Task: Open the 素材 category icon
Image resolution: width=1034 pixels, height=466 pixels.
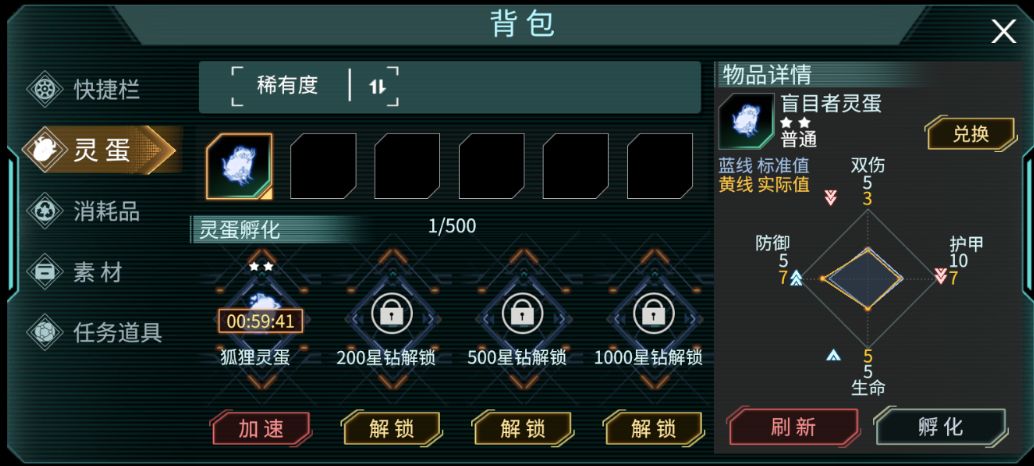Action: [45, 272]
